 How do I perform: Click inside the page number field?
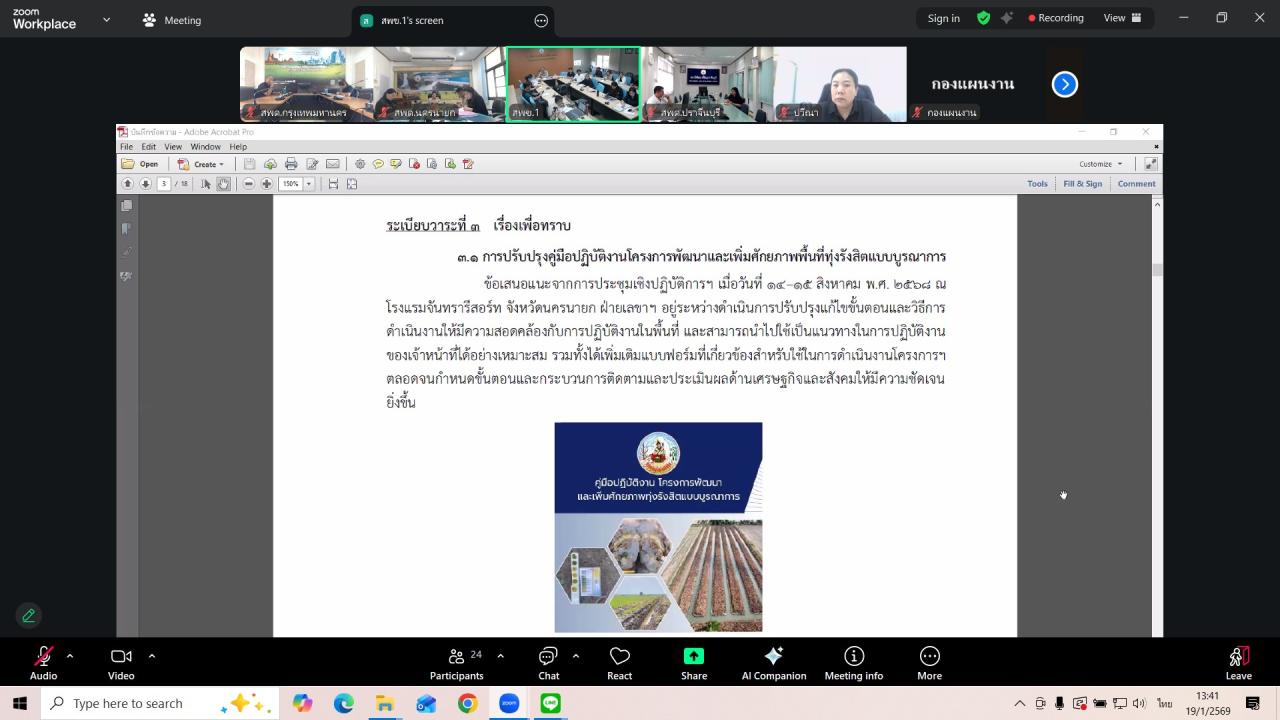click(x=161, y=183)
